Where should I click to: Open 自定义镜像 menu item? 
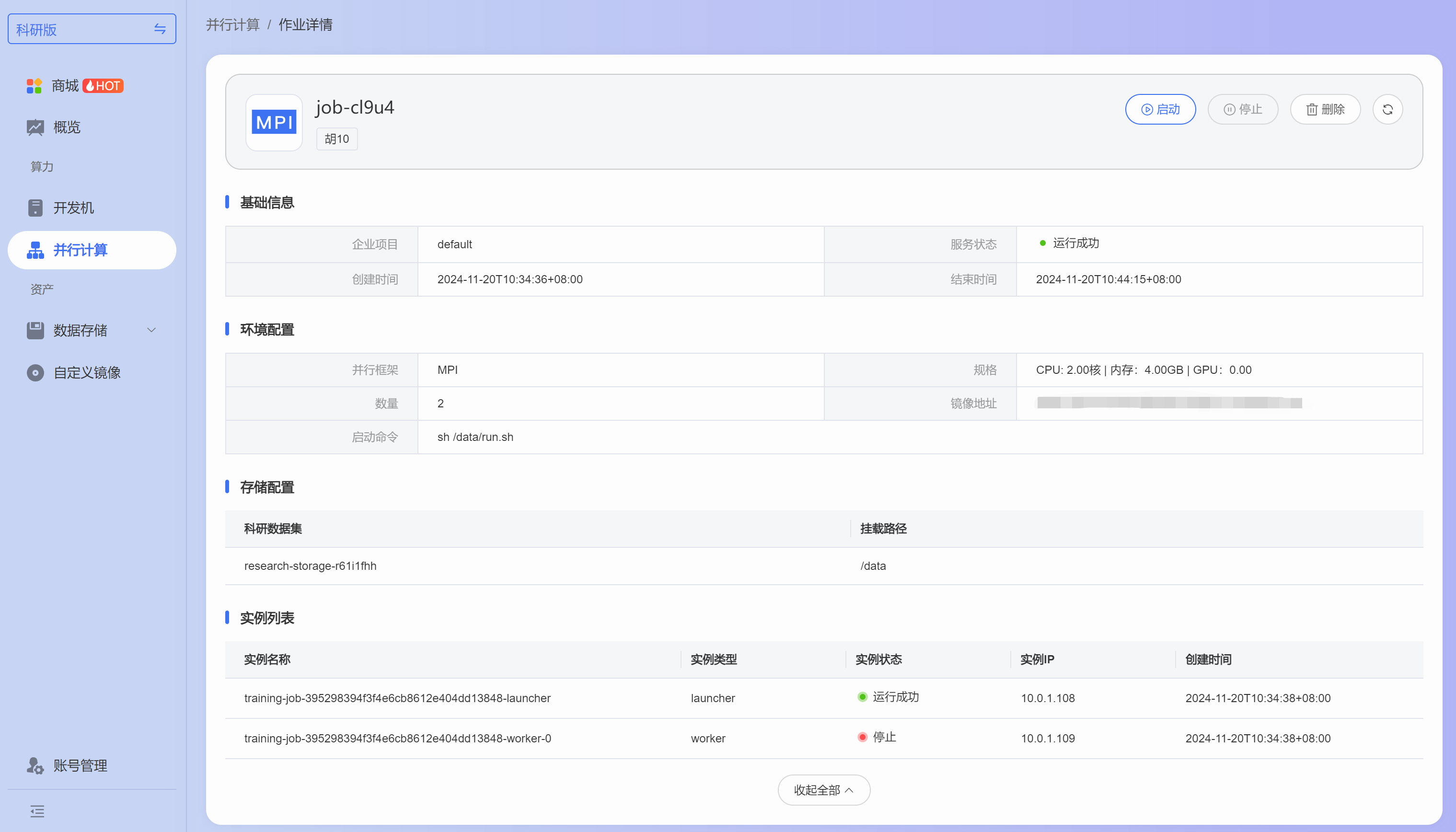click(92, 372)
